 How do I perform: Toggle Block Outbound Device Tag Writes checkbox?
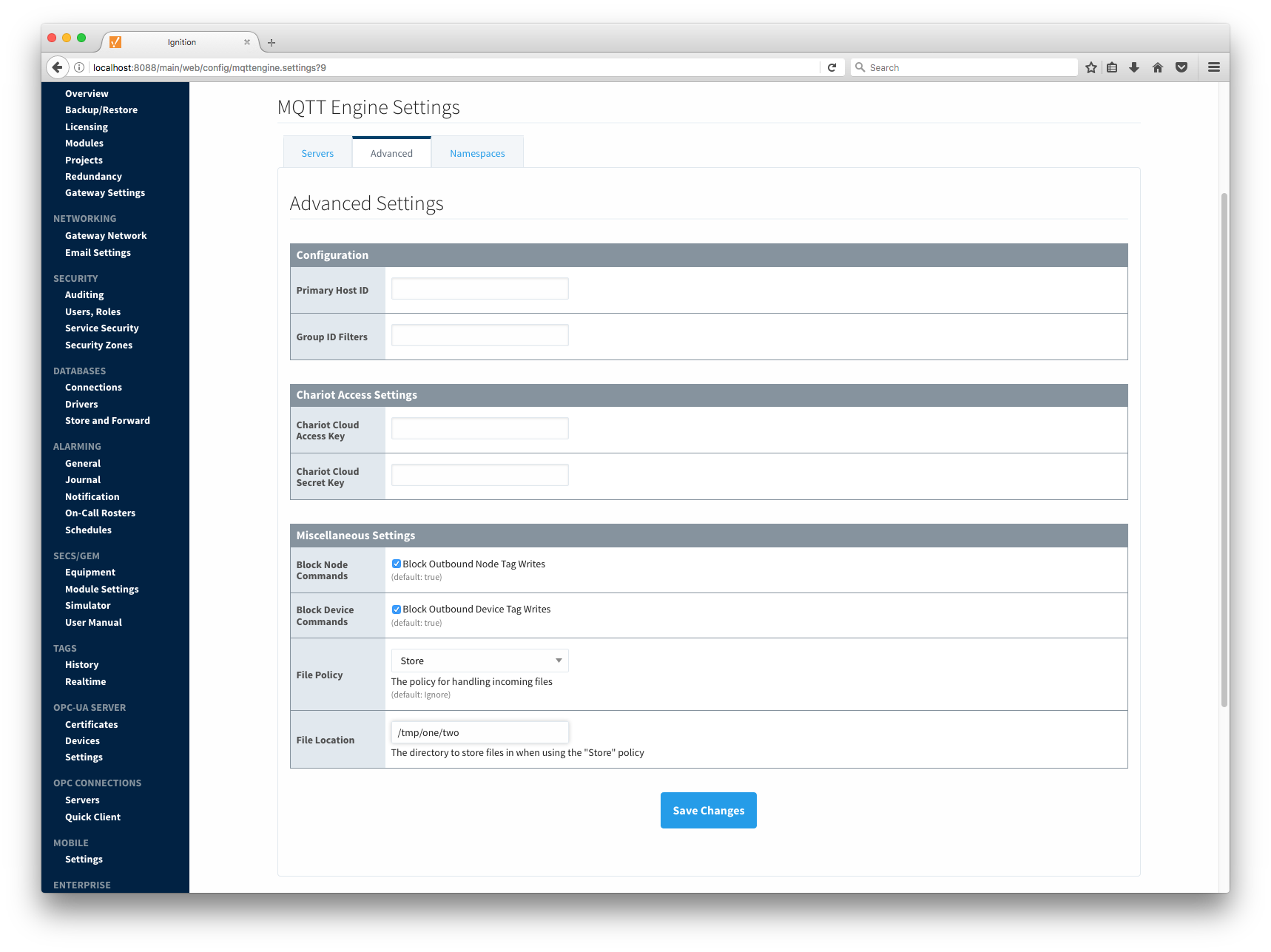tap(397, 610)
